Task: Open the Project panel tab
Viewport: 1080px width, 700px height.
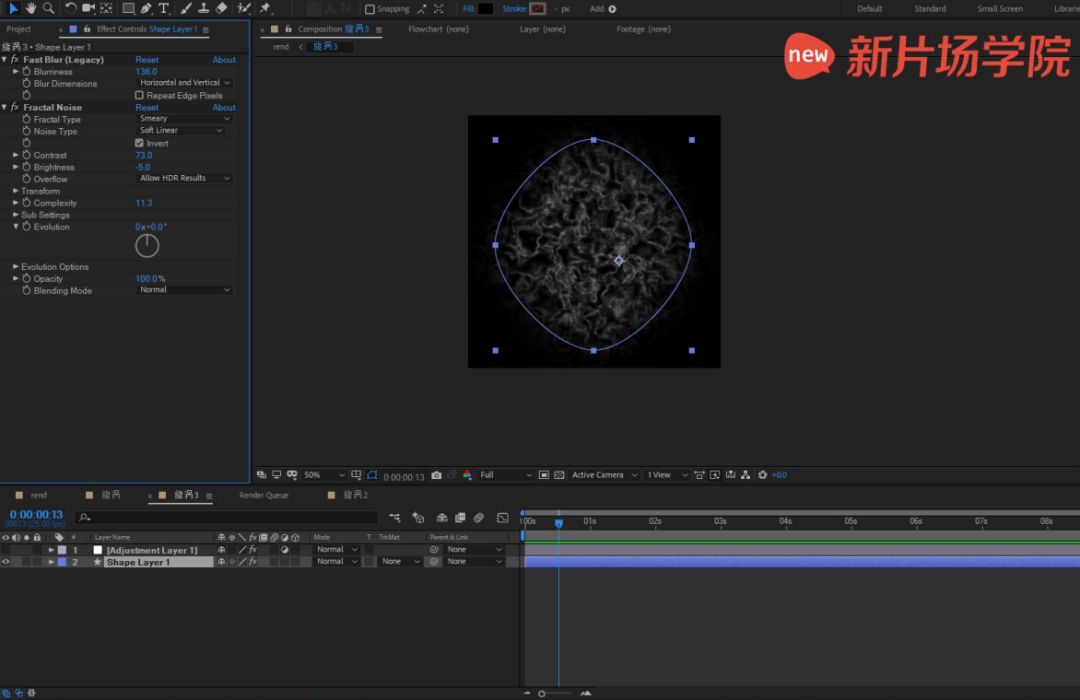Action: coord(19,29)
